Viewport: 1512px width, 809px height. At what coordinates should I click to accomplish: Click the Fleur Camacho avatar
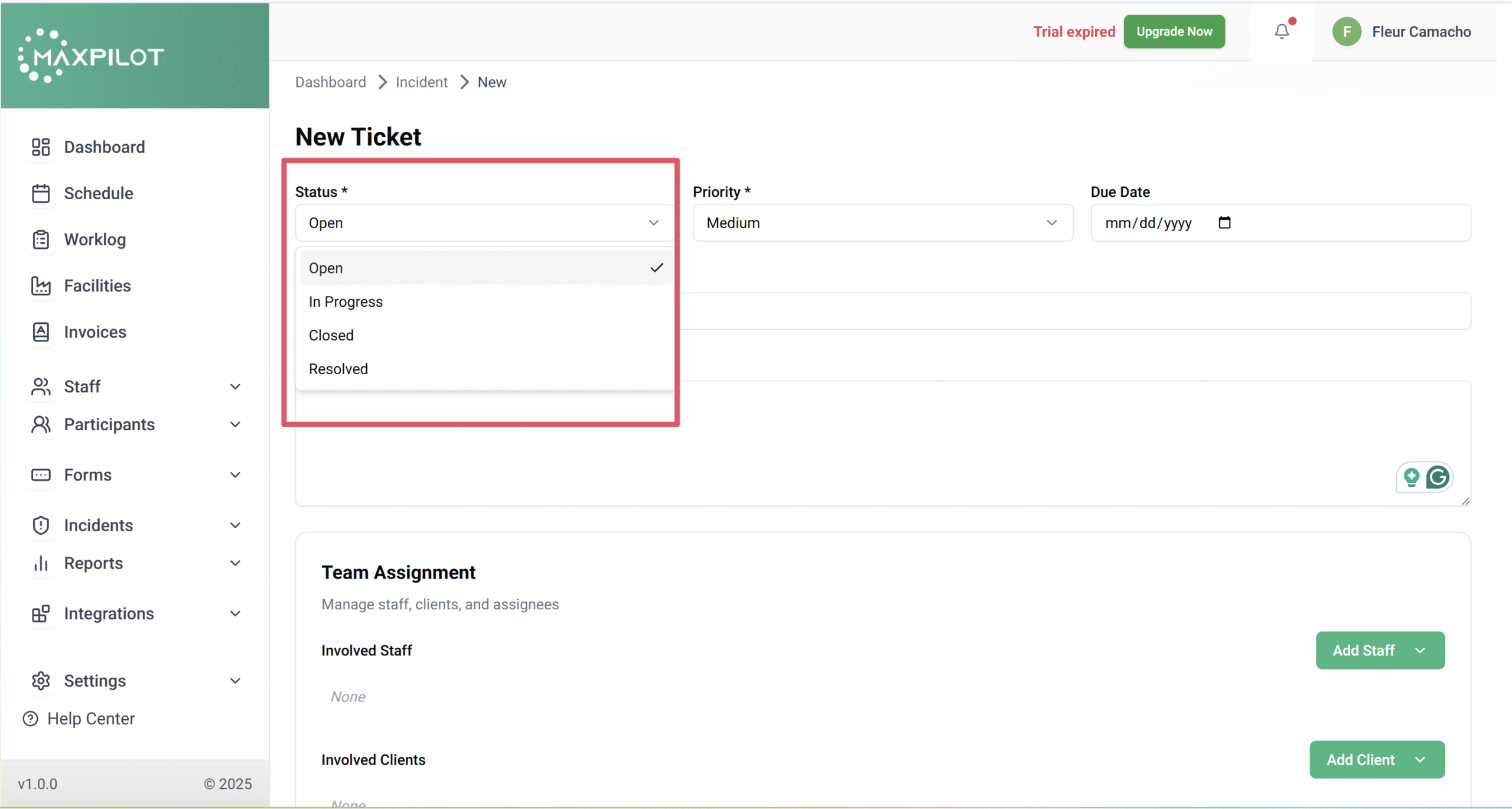pyautogui.click(x=1347, y=32)
